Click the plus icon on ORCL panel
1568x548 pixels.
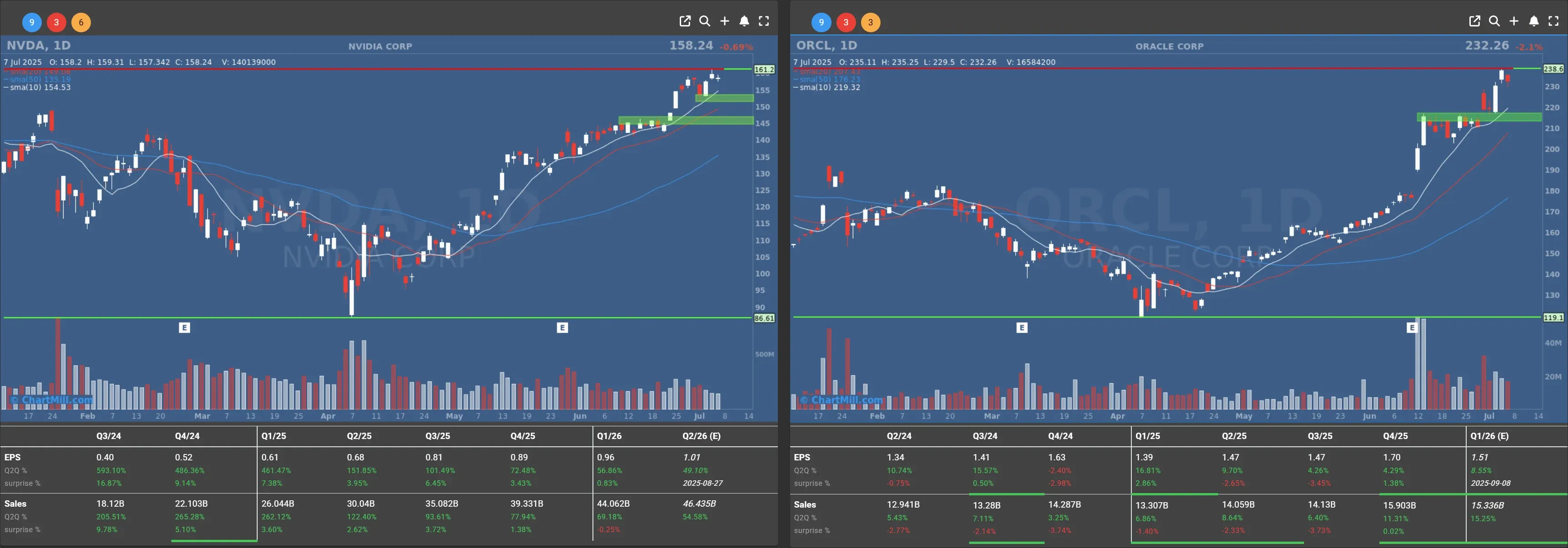pos(1514,21)
